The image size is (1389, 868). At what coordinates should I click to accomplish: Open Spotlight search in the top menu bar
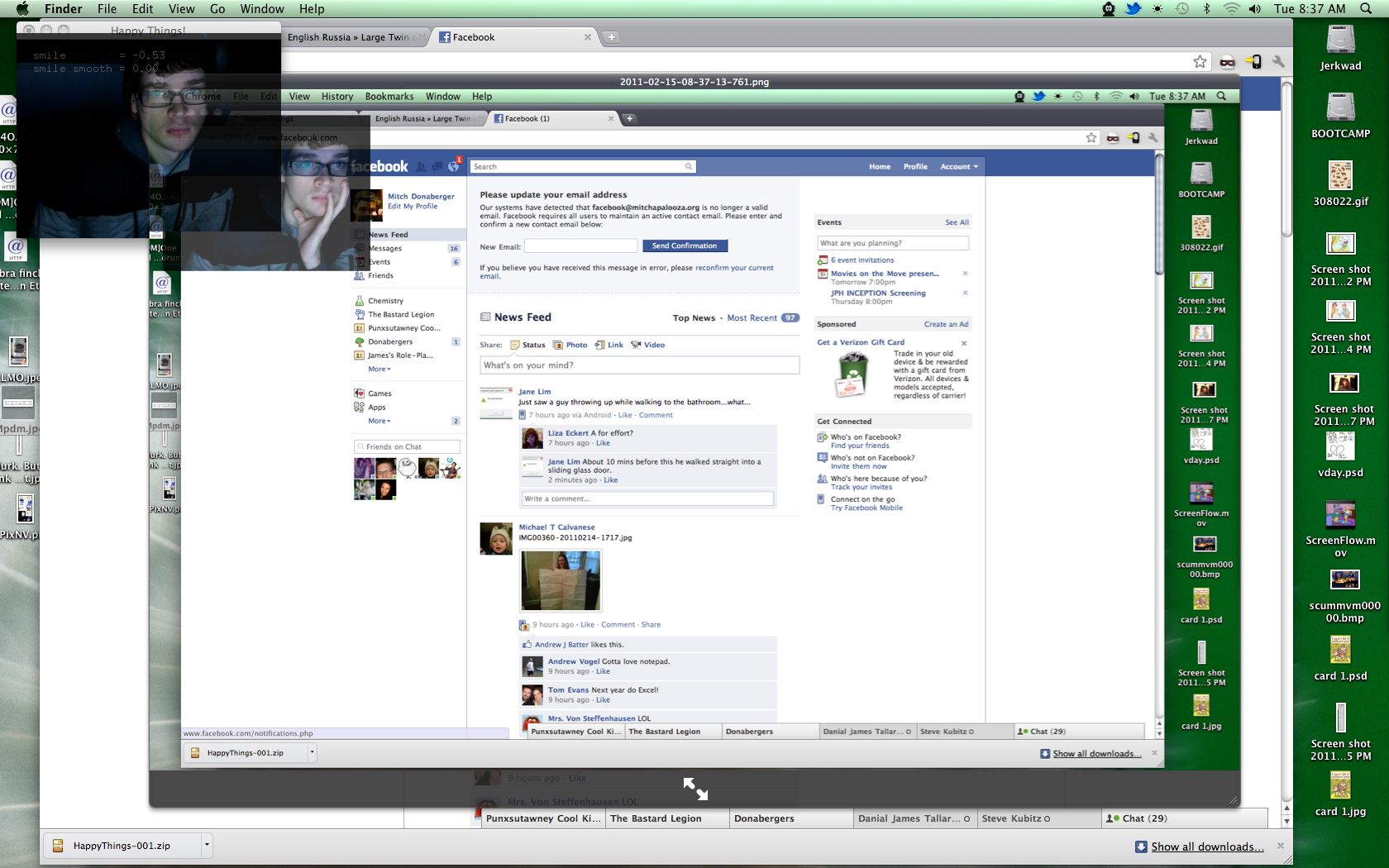[1366, 9]
